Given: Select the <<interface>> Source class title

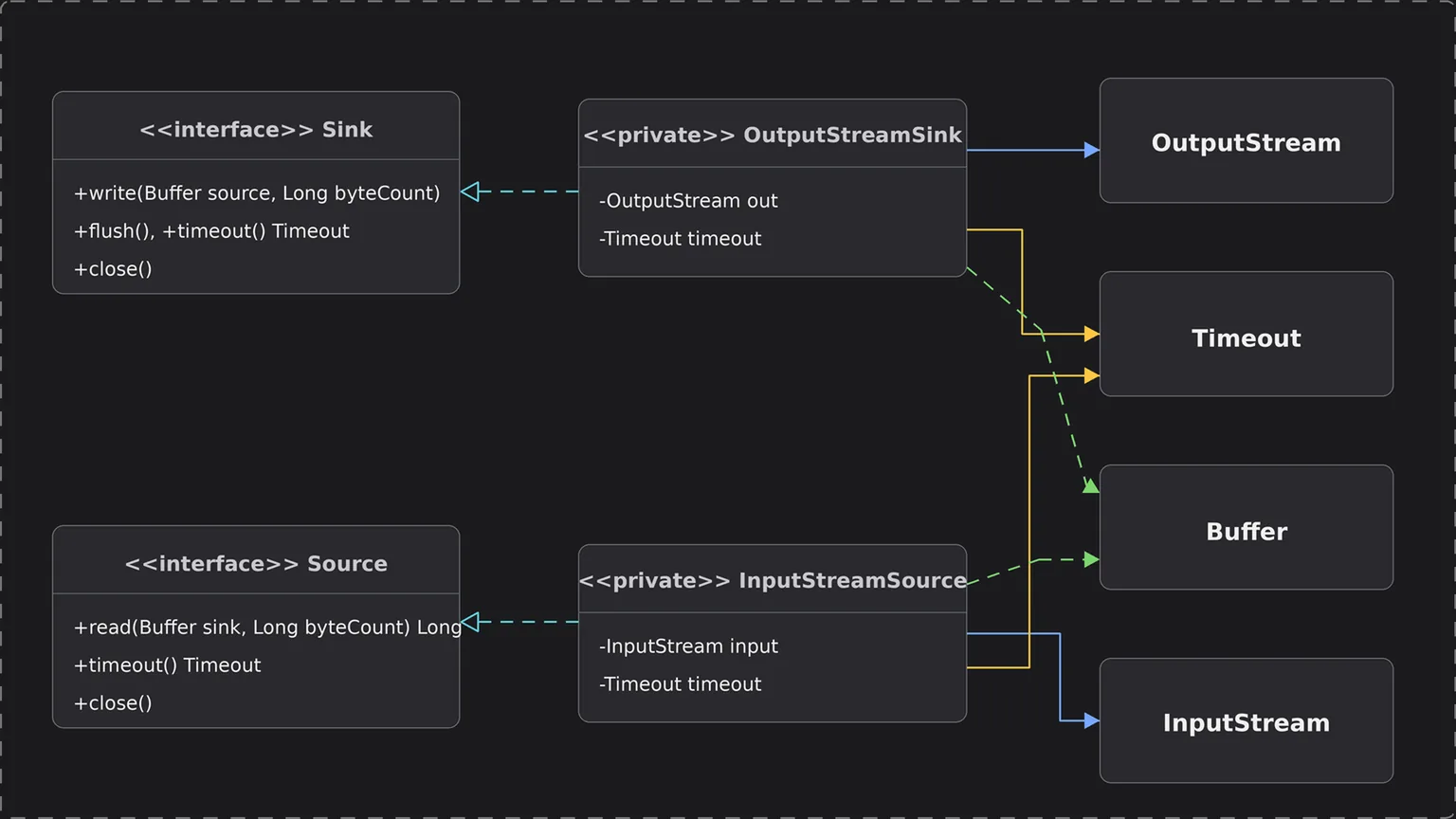Looking at the screenshot, I should click(256, 563).
